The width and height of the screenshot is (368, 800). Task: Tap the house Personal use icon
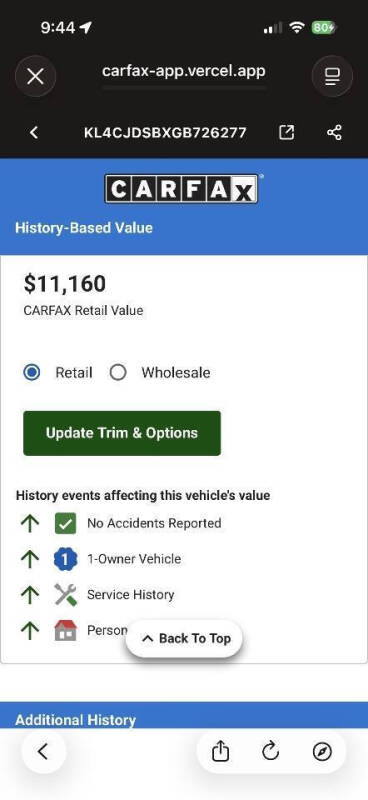coord(65,631)
